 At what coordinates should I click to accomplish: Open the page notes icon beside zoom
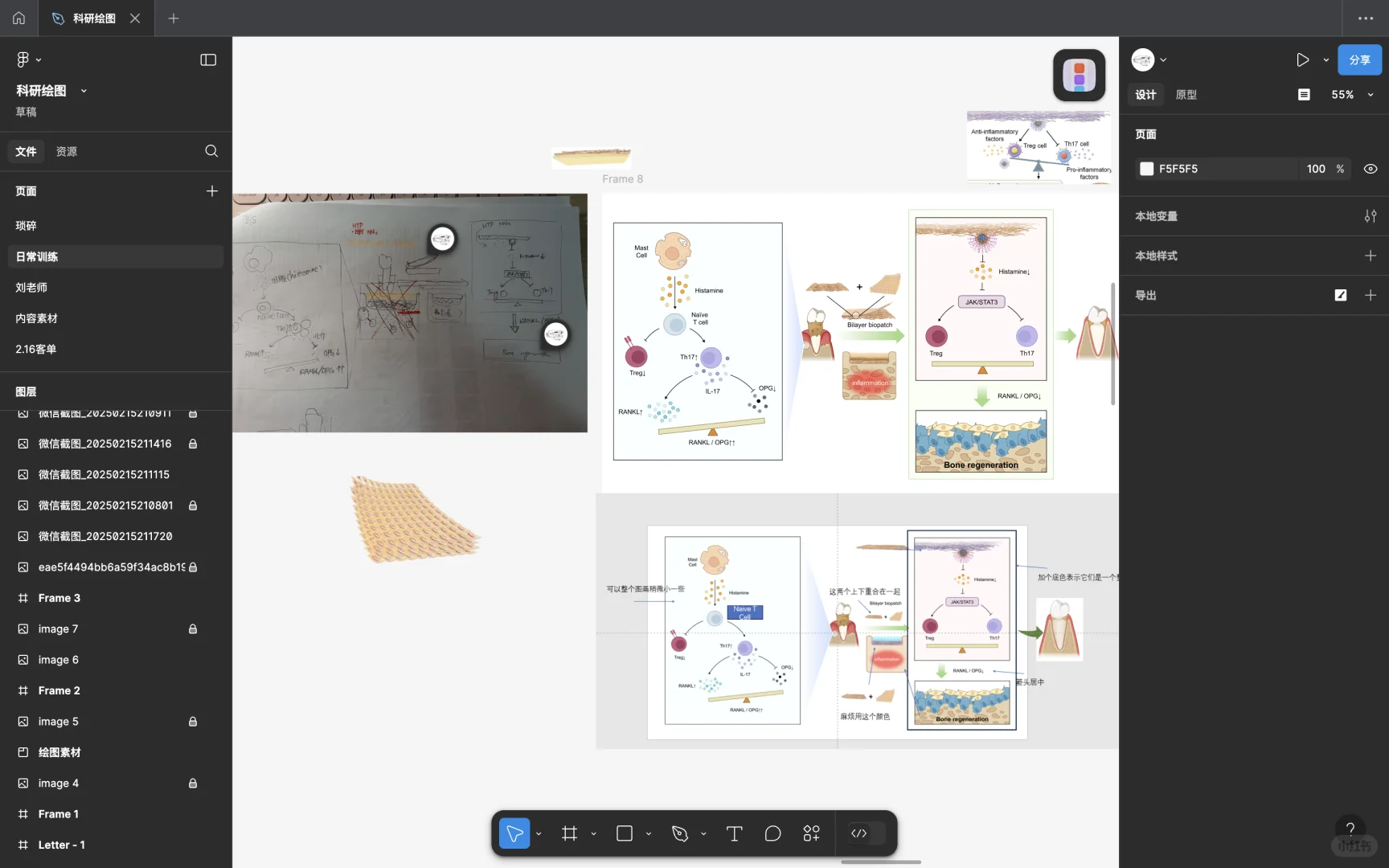(1304, 95)
